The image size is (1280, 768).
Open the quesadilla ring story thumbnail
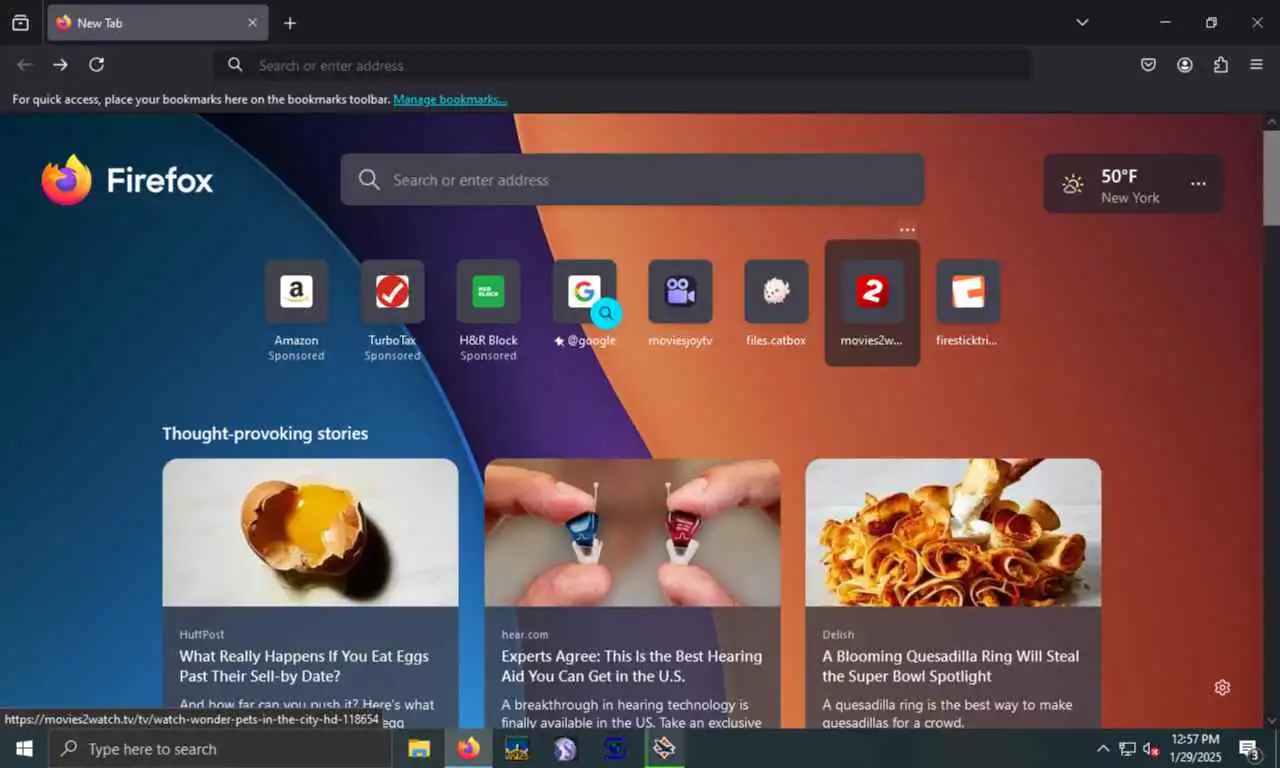953,532
